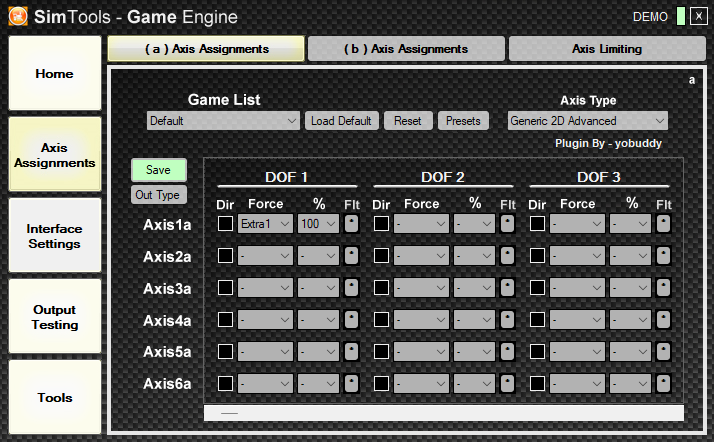This screenshot has height=442, width=714.
Task: Open Tools in sidebar
Action: click(x=55, y=397)
